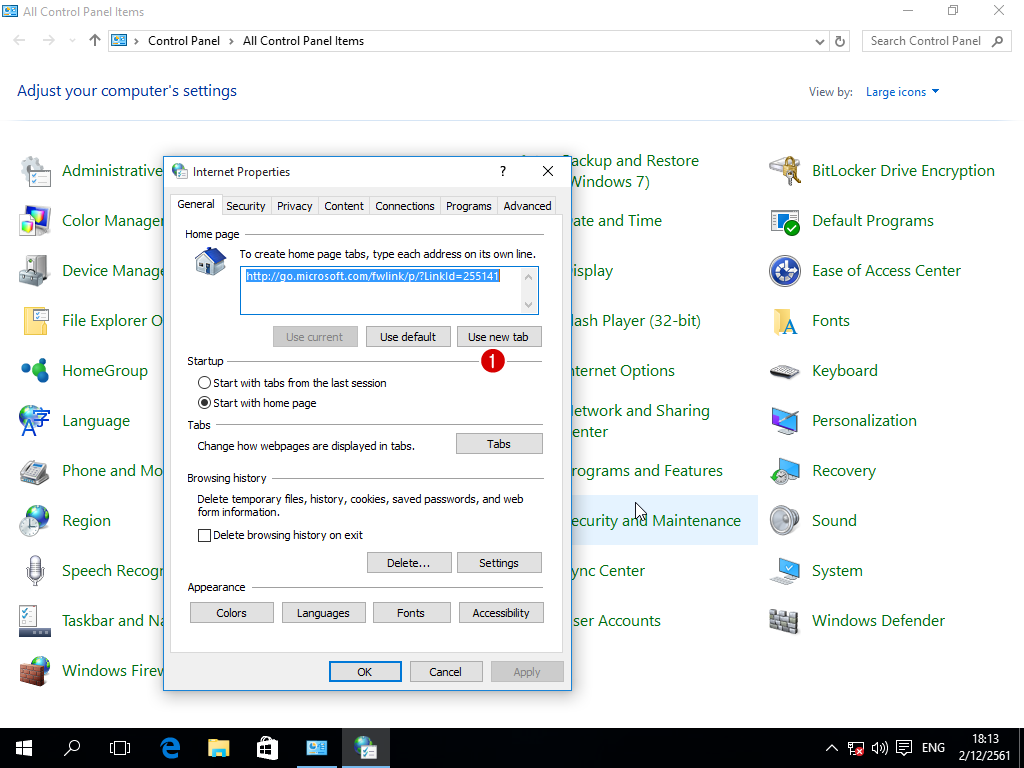Open the Device Manager icon

pyautogui.click(x=35, y=271)
